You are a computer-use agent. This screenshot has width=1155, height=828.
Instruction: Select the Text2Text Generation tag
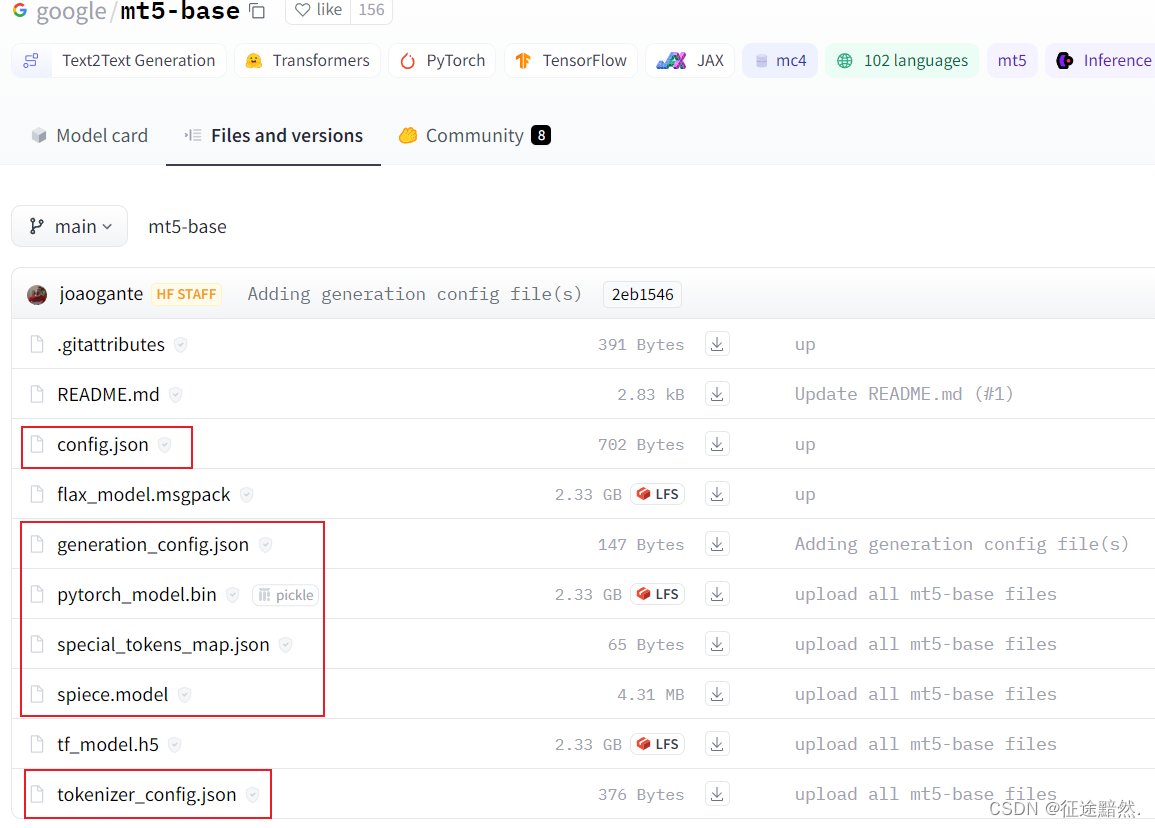119,60
